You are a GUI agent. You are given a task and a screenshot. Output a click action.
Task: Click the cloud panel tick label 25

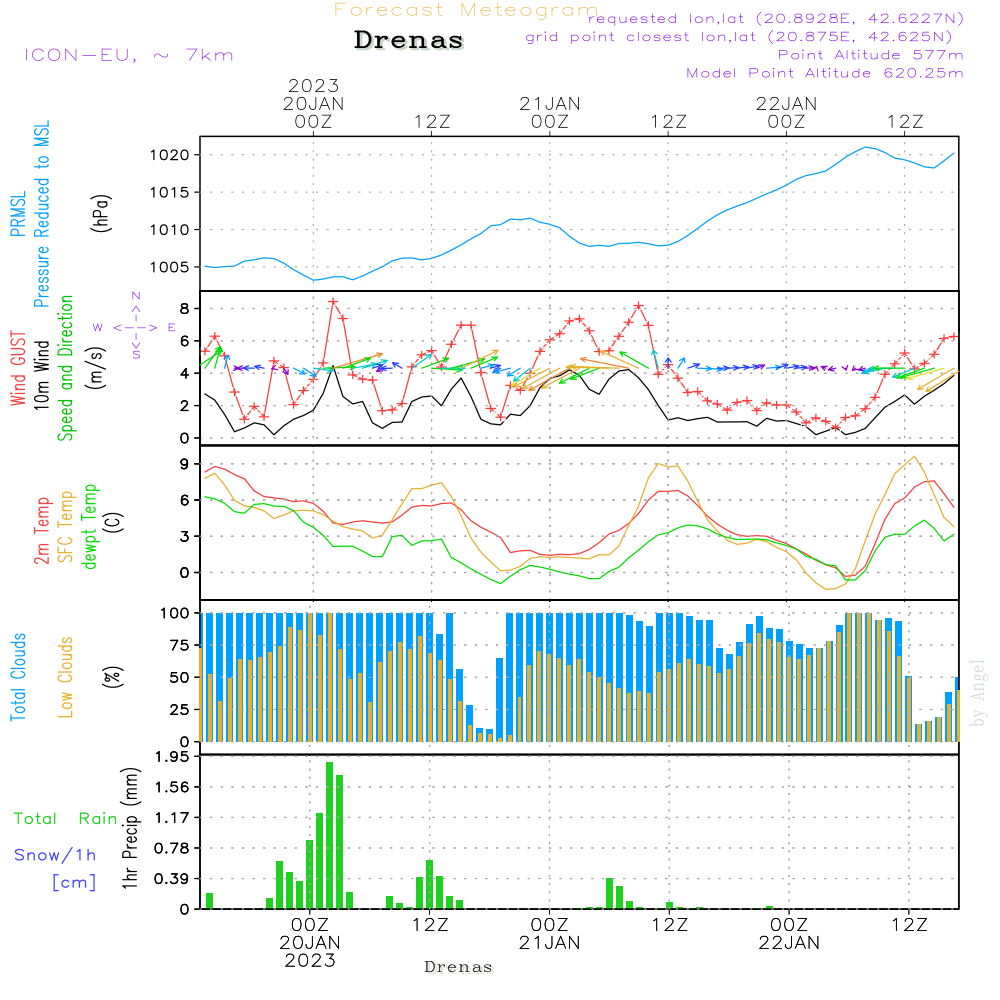point(180,710)
